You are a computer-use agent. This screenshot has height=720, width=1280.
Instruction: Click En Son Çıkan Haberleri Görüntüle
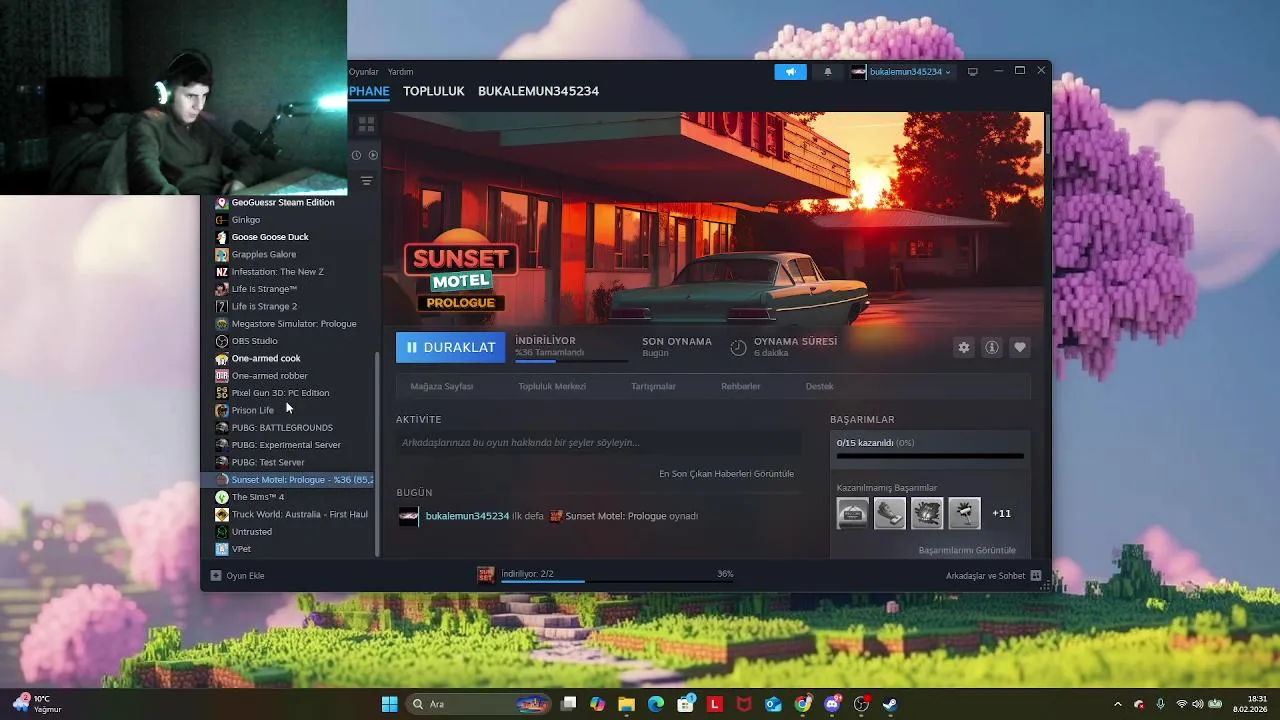(727, 474)
